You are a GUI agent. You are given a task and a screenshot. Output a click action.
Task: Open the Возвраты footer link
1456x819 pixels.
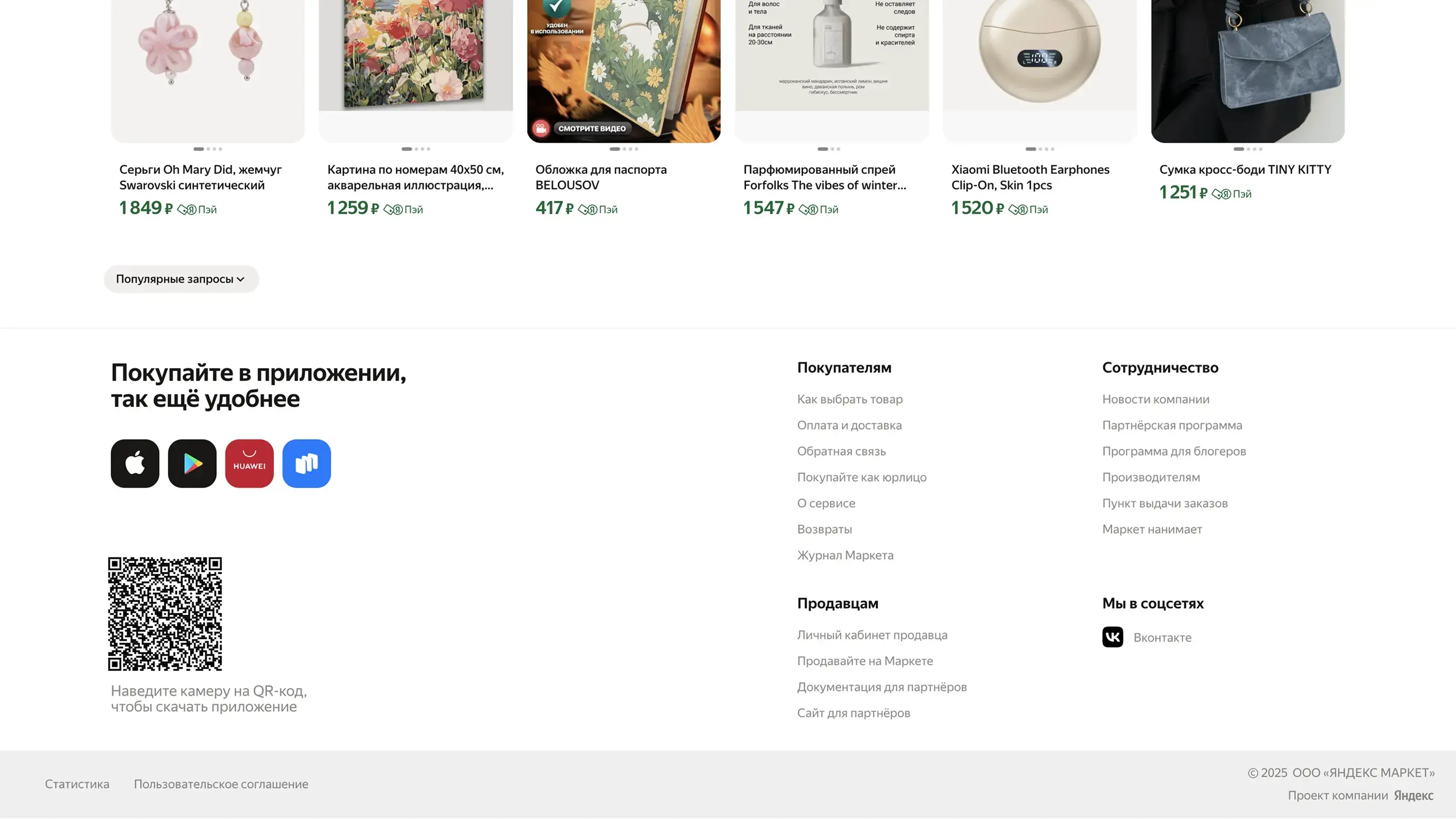pyautogui.click(x=824, y=529)
